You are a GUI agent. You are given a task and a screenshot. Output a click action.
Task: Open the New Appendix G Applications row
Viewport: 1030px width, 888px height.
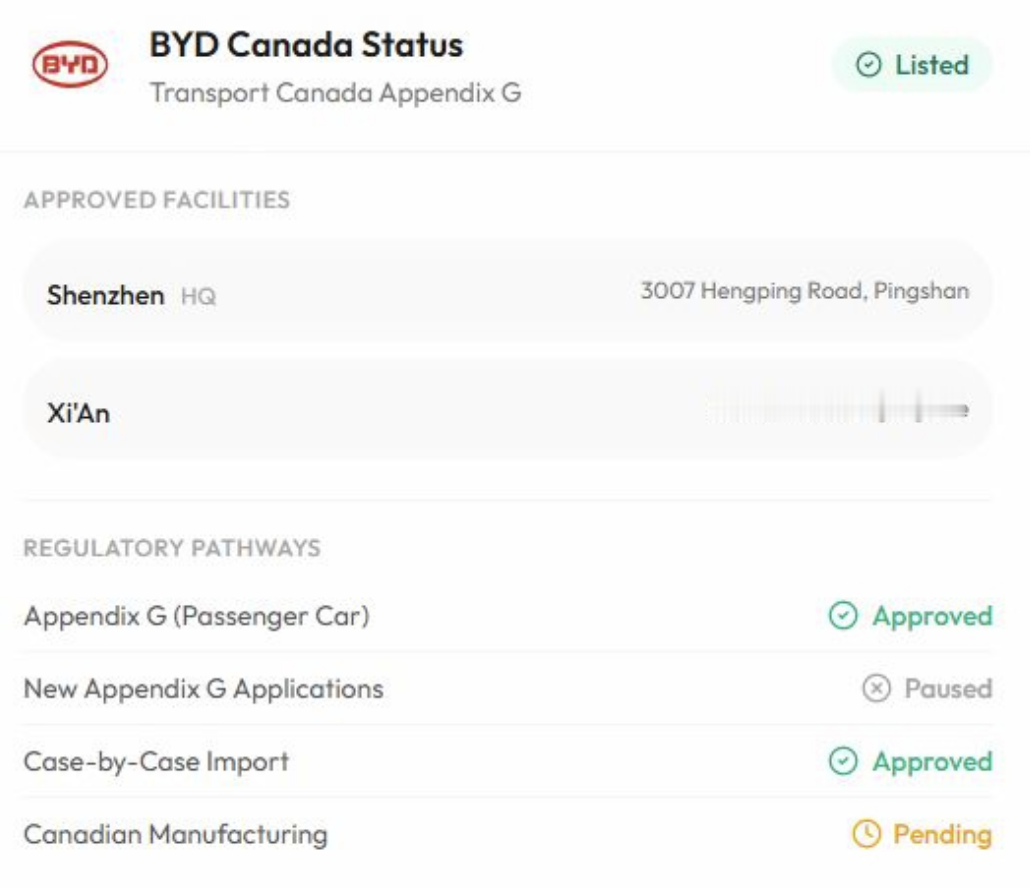pyautogui.click(x=203, y=689)
